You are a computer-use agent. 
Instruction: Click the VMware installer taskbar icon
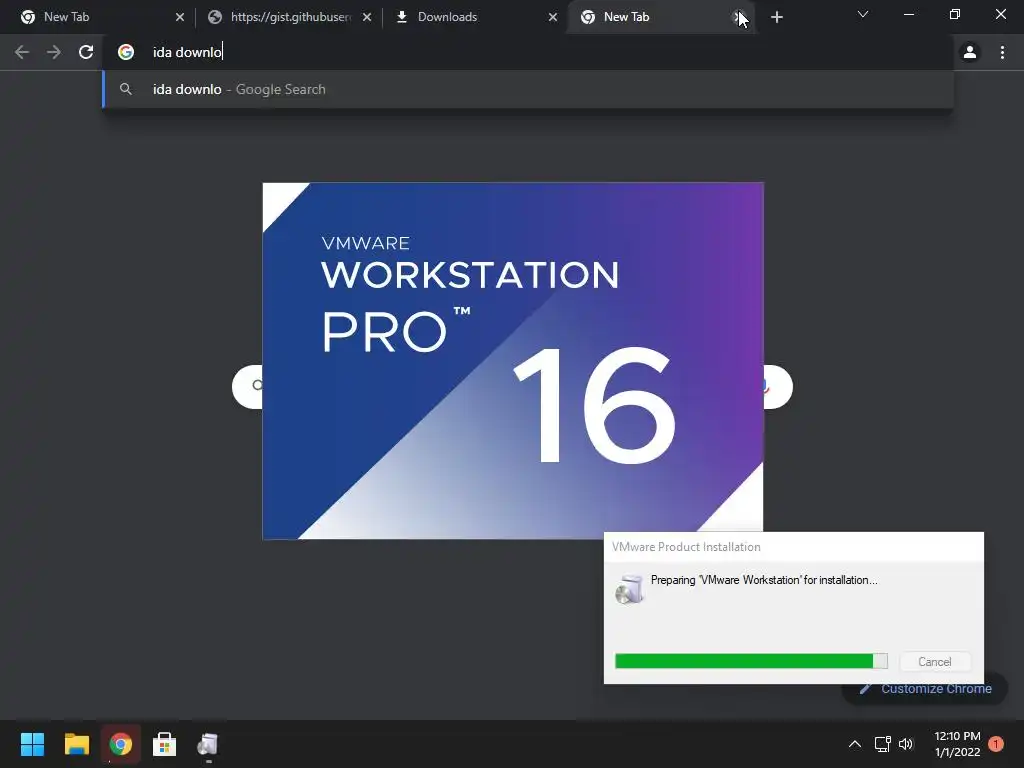208,744
